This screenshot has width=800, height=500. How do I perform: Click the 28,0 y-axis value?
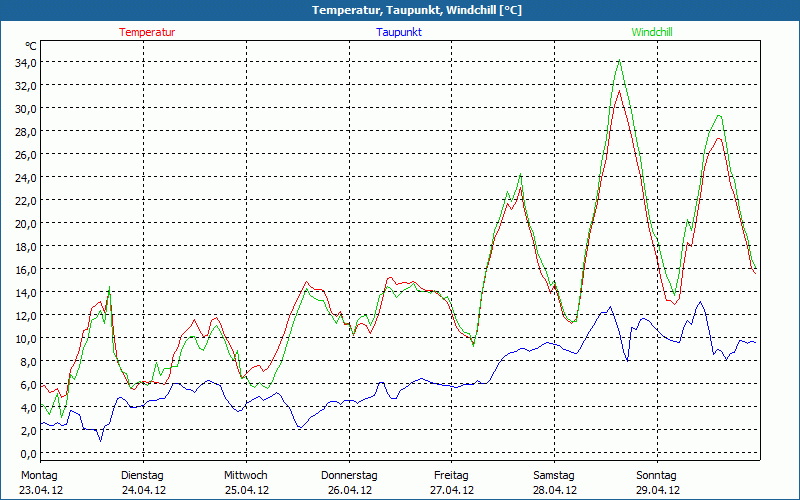coord(26,131)
